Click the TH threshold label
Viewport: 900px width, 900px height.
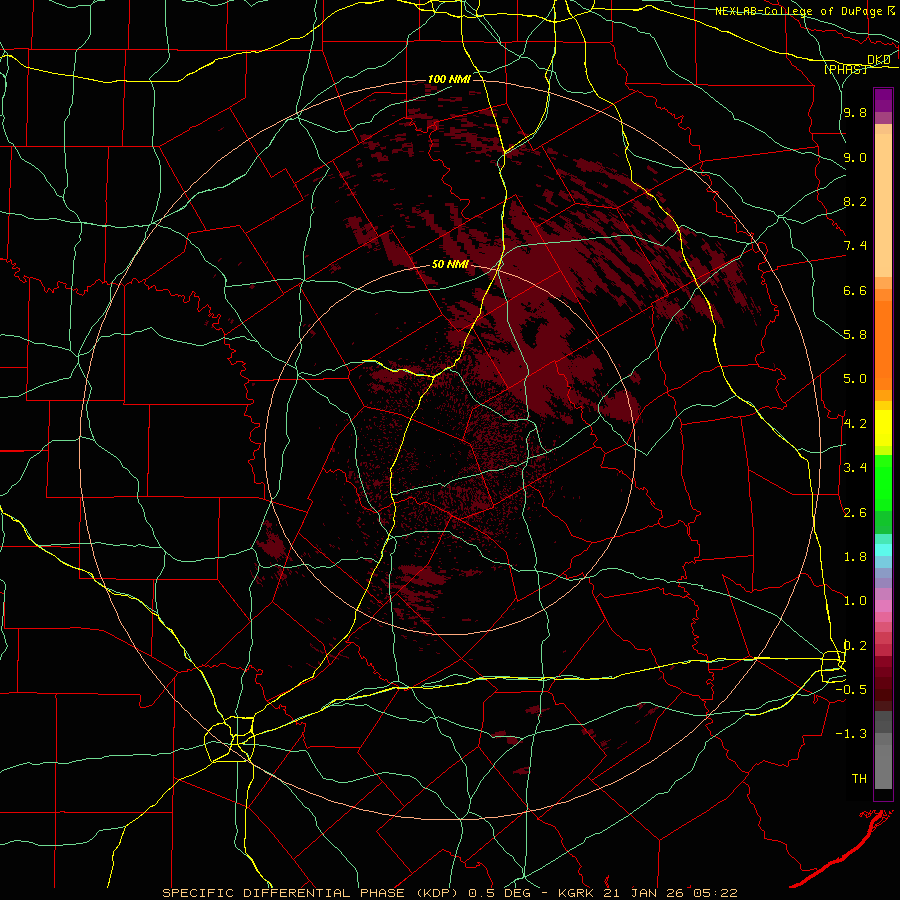click(859, 779)
